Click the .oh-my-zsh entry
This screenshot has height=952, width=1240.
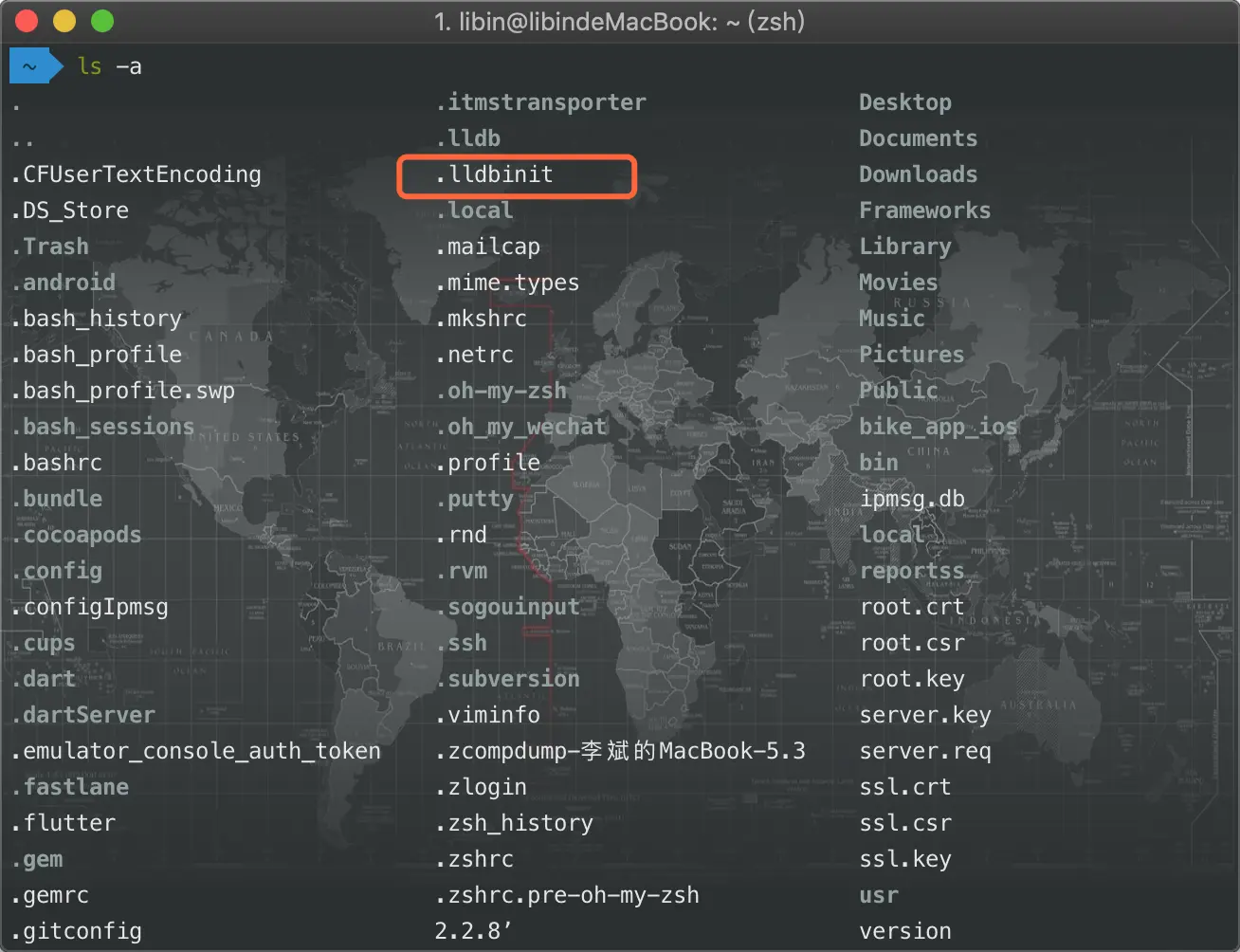tap(501, 391)
